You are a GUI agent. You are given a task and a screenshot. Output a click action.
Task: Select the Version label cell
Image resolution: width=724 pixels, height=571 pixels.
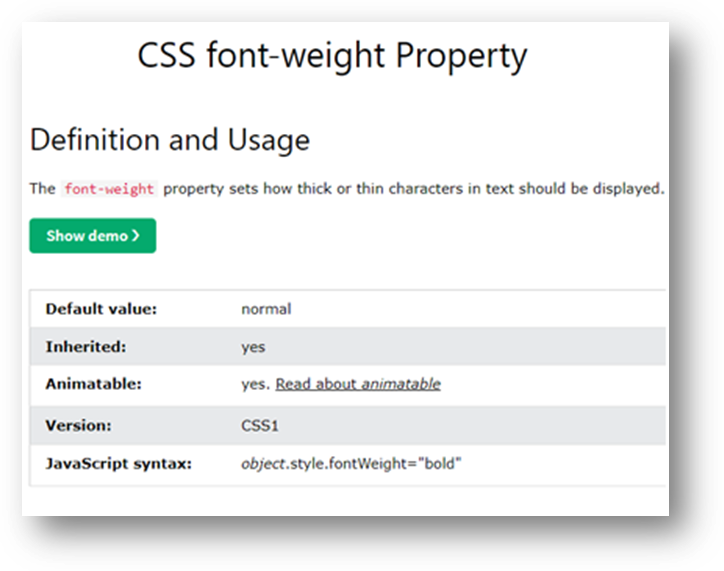pos(78,426)
